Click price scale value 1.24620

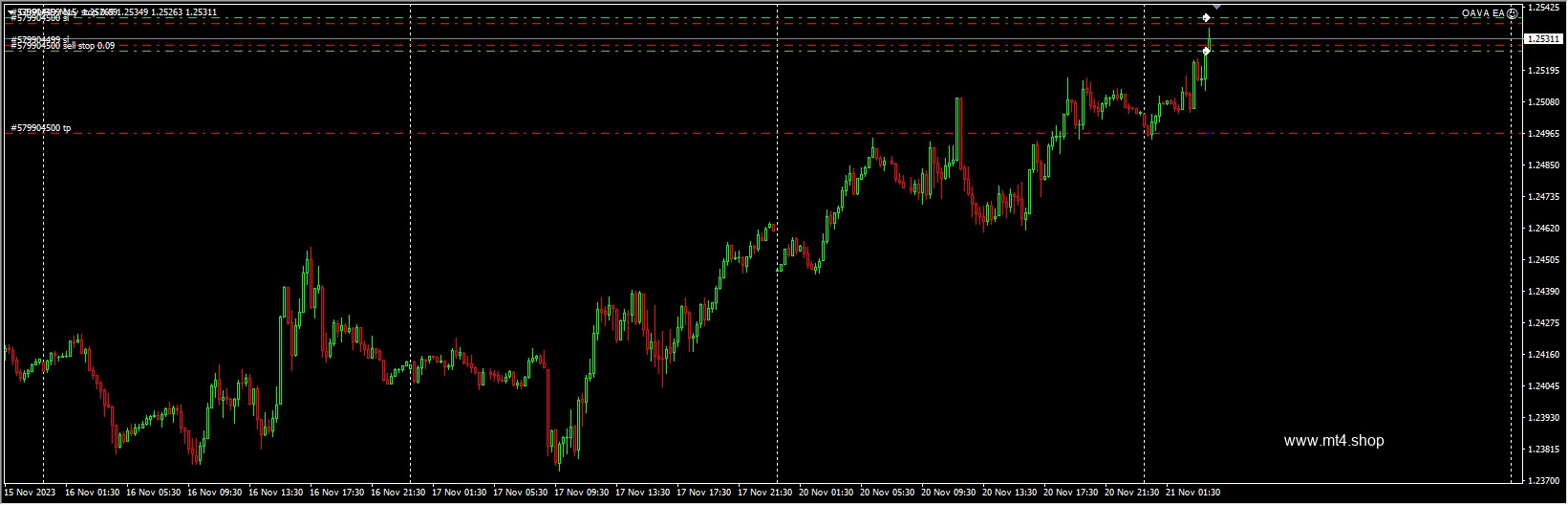pyautogui.click(x=1544, y=229)
